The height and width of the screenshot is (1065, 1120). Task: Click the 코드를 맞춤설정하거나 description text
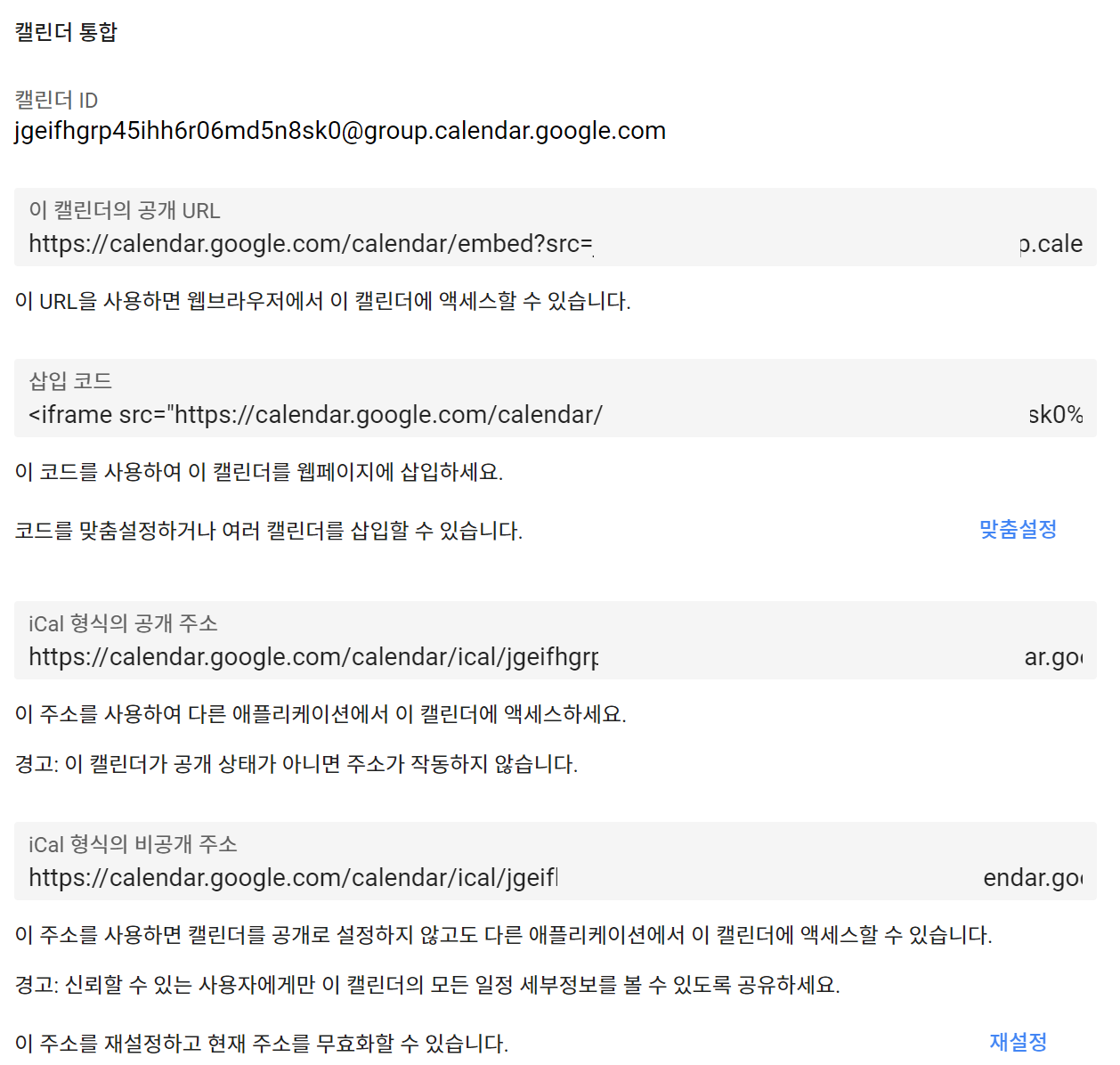[269, 531]
